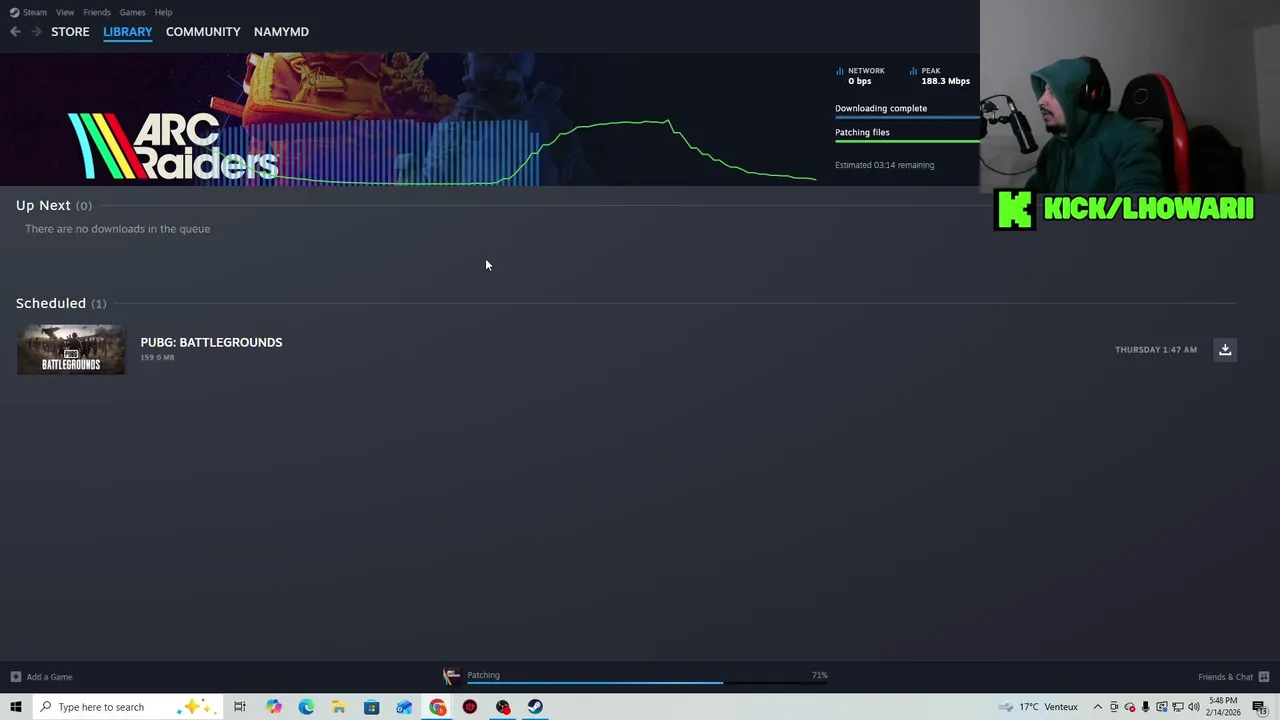Open the COMMUNITY tab
The image size is (1280, 720).
(x=203, y=32)
